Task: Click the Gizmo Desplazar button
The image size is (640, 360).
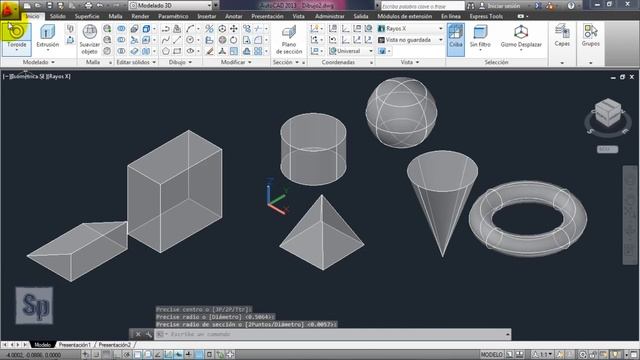Action: click(x=521, y=37)
